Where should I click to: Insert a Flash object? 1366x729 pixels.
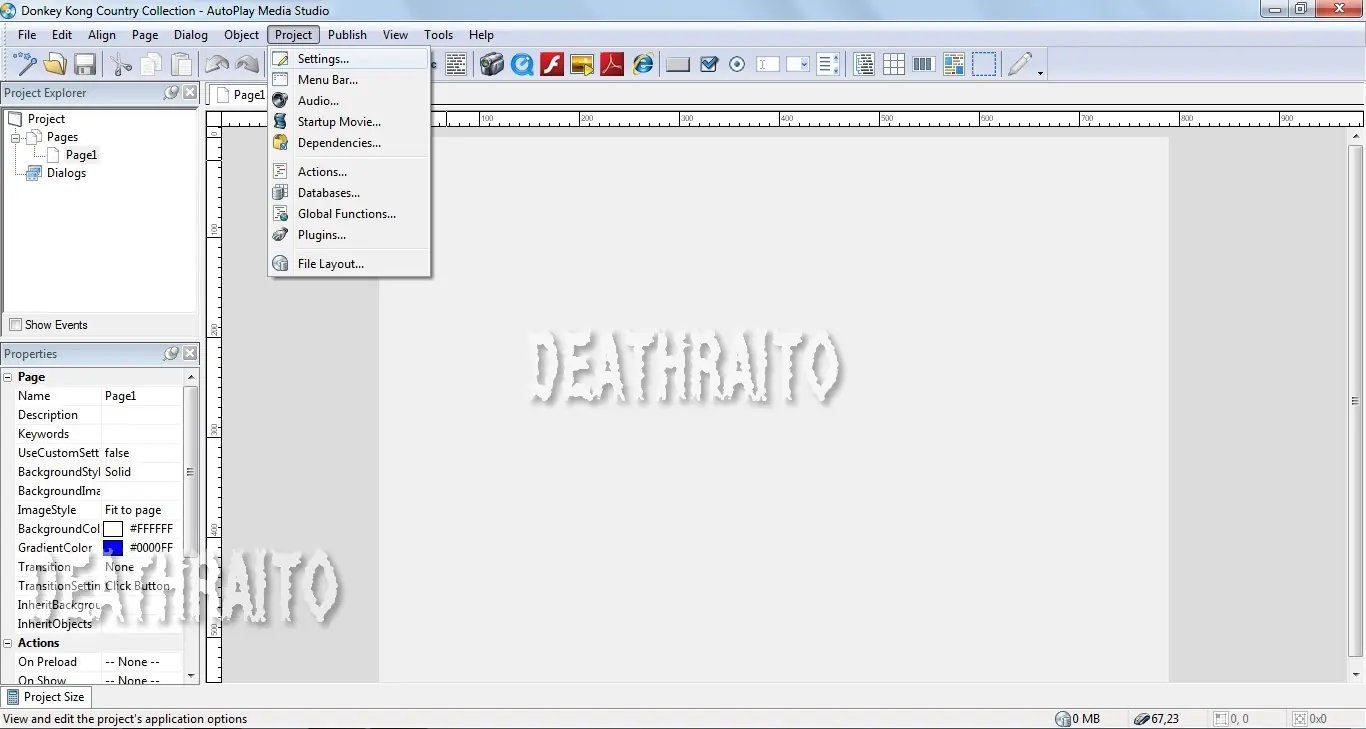point(552,65)
